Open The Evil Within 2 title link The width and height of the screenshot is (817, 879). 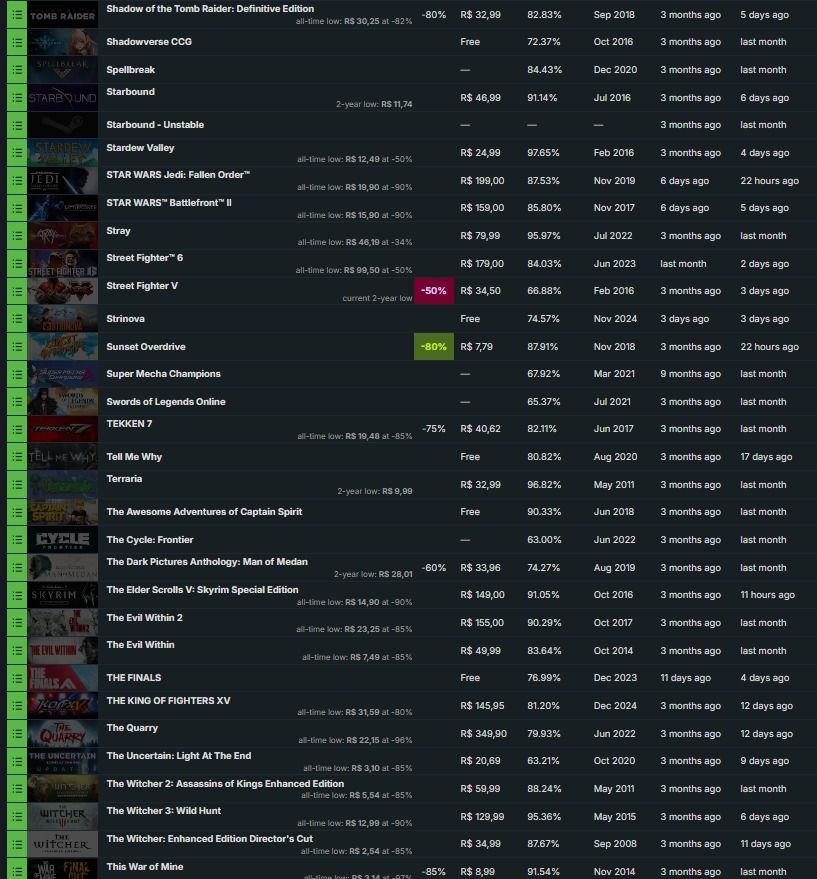coord(145,618)
